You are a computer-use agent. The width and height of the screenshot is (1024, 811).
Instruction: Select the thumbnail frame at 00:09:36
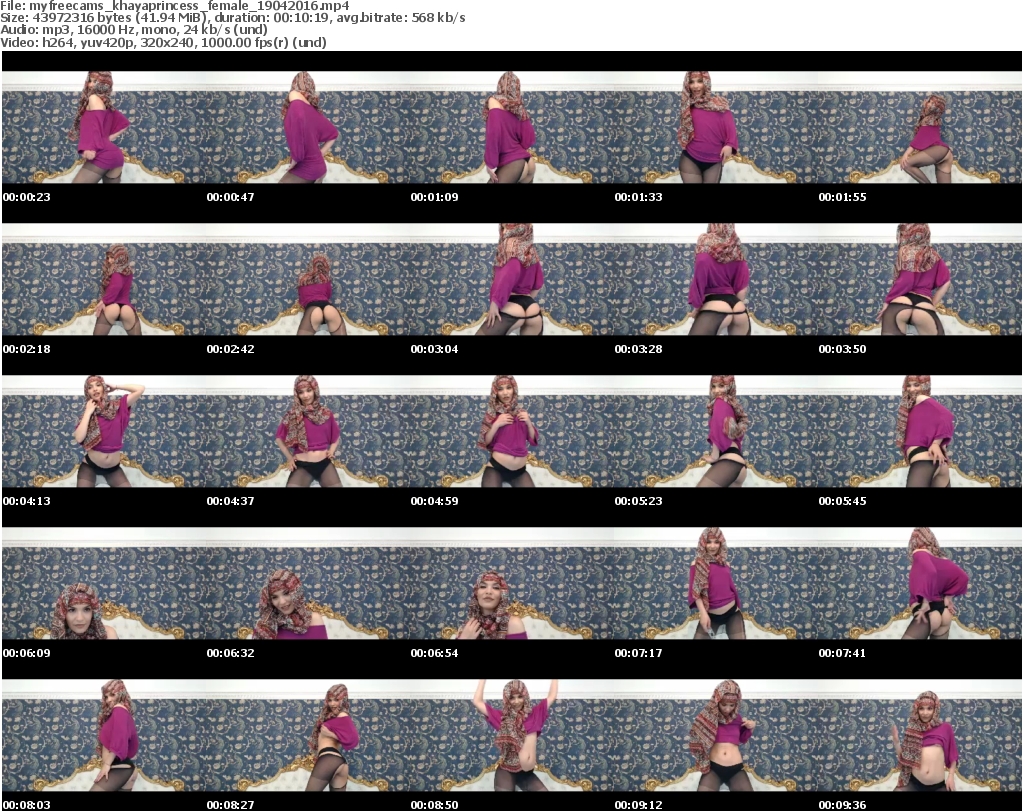pyautogui.click(x=920, y=735)
